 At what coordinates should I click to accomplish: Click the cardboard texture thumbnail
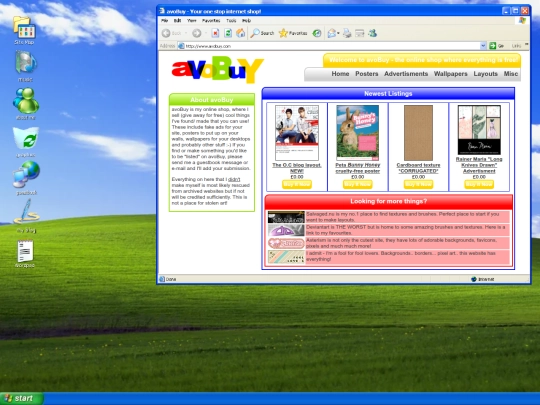[x=418, y=133]
